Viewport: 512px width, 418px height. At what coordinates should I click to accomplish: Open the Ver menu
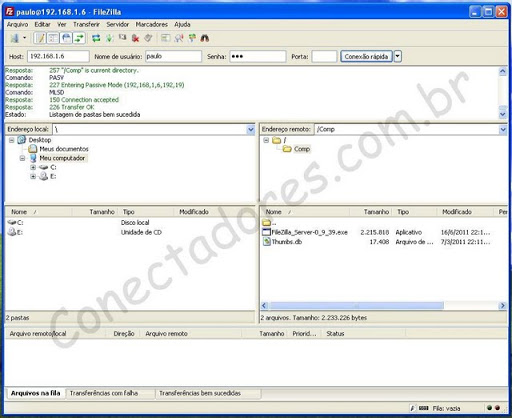point(62,24)
